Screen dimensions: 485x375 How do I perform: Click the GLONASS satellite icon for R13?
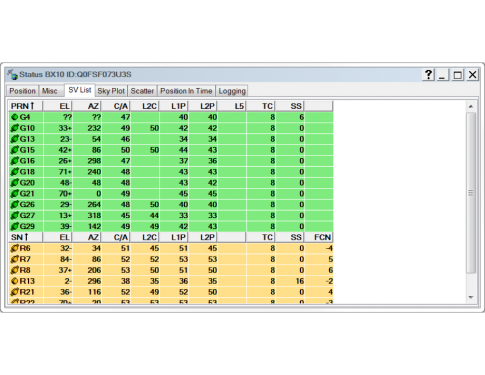point(15,281)
